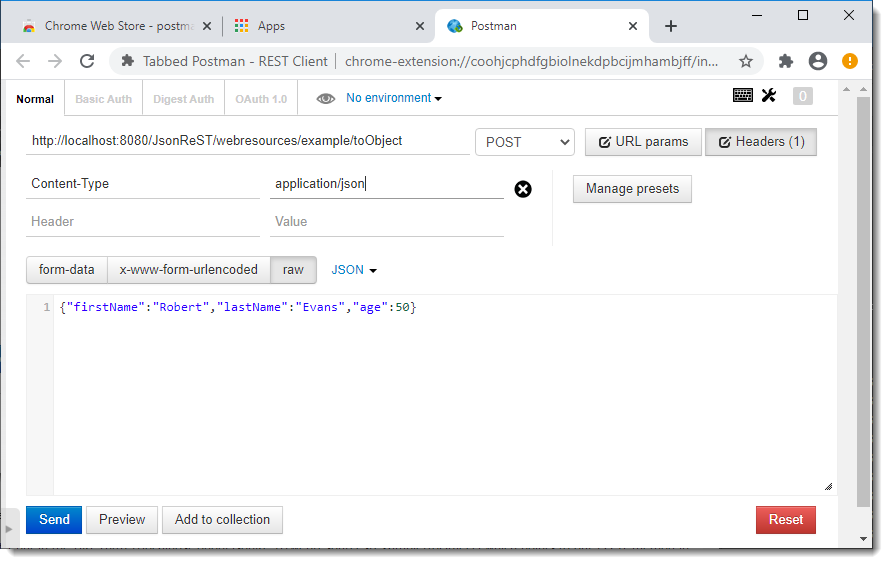
Task: Click the request URL input field
Action: [247, 141]
